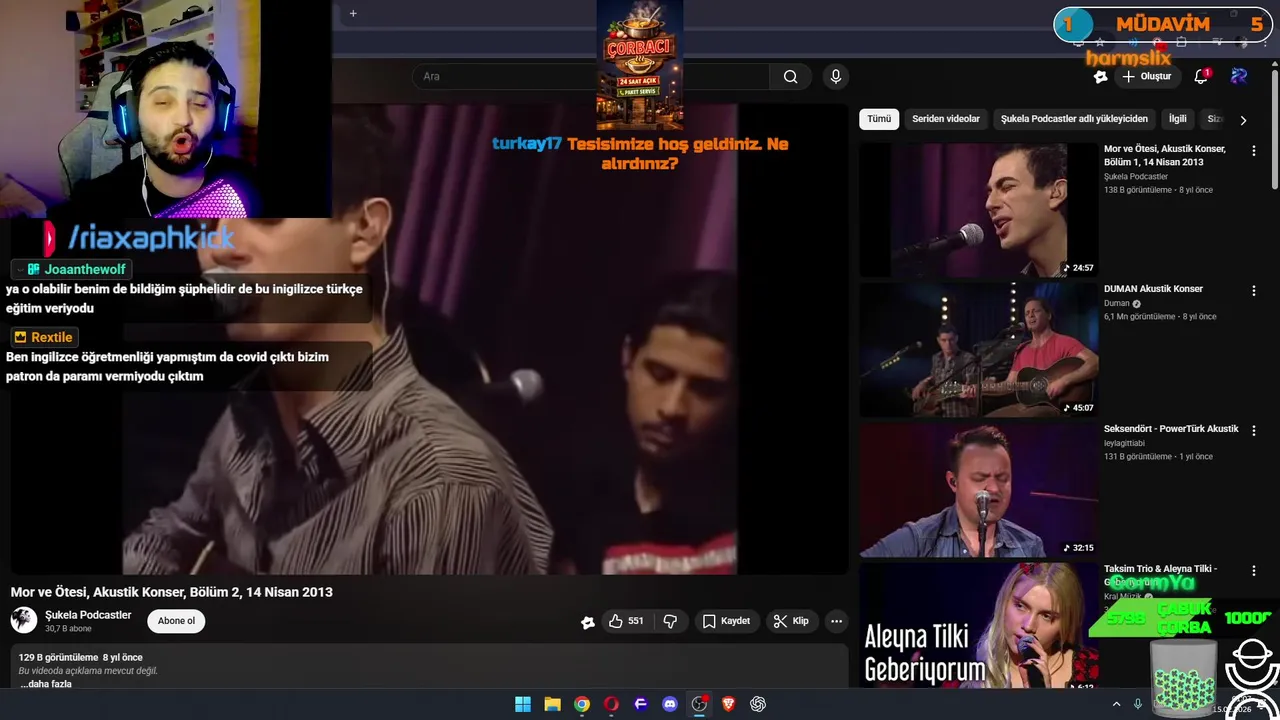The height and width of the screenshot is (720, 1280).
Task: Open the account avatar menu
Action: point(1240,76)
